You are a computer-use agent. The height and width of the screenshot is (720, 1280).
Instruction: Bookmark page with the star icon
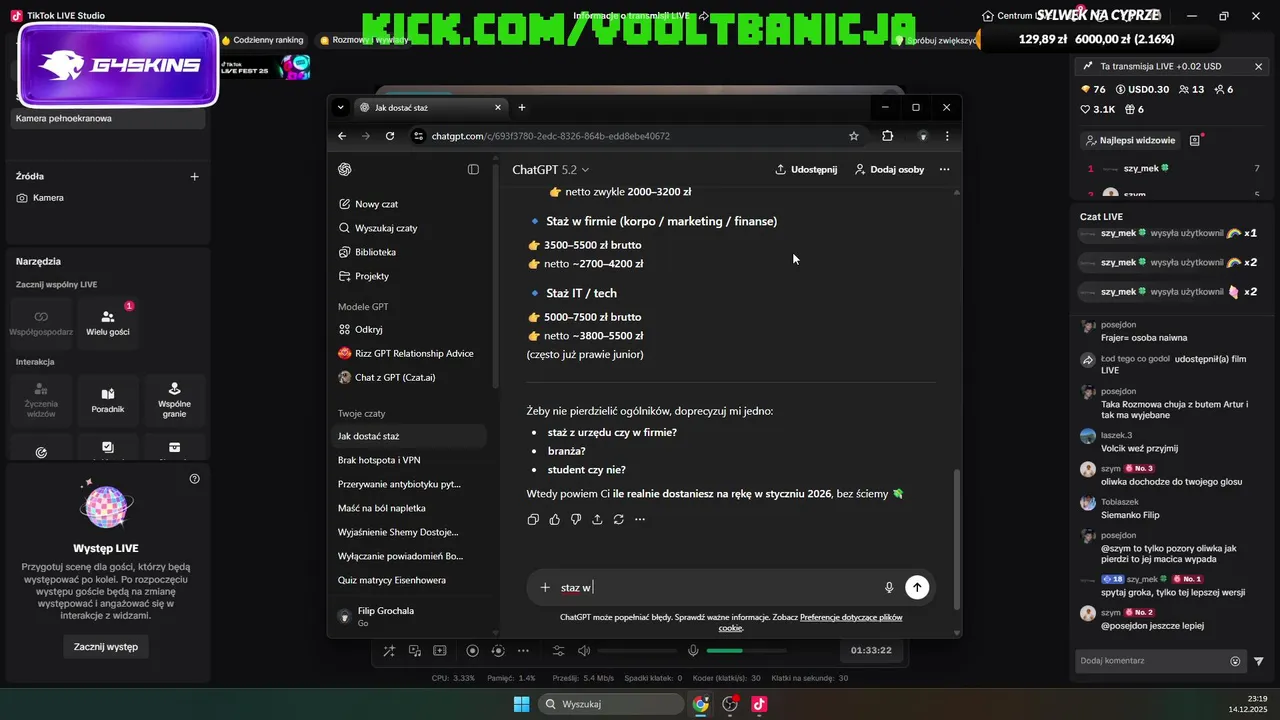pos(853,136)
